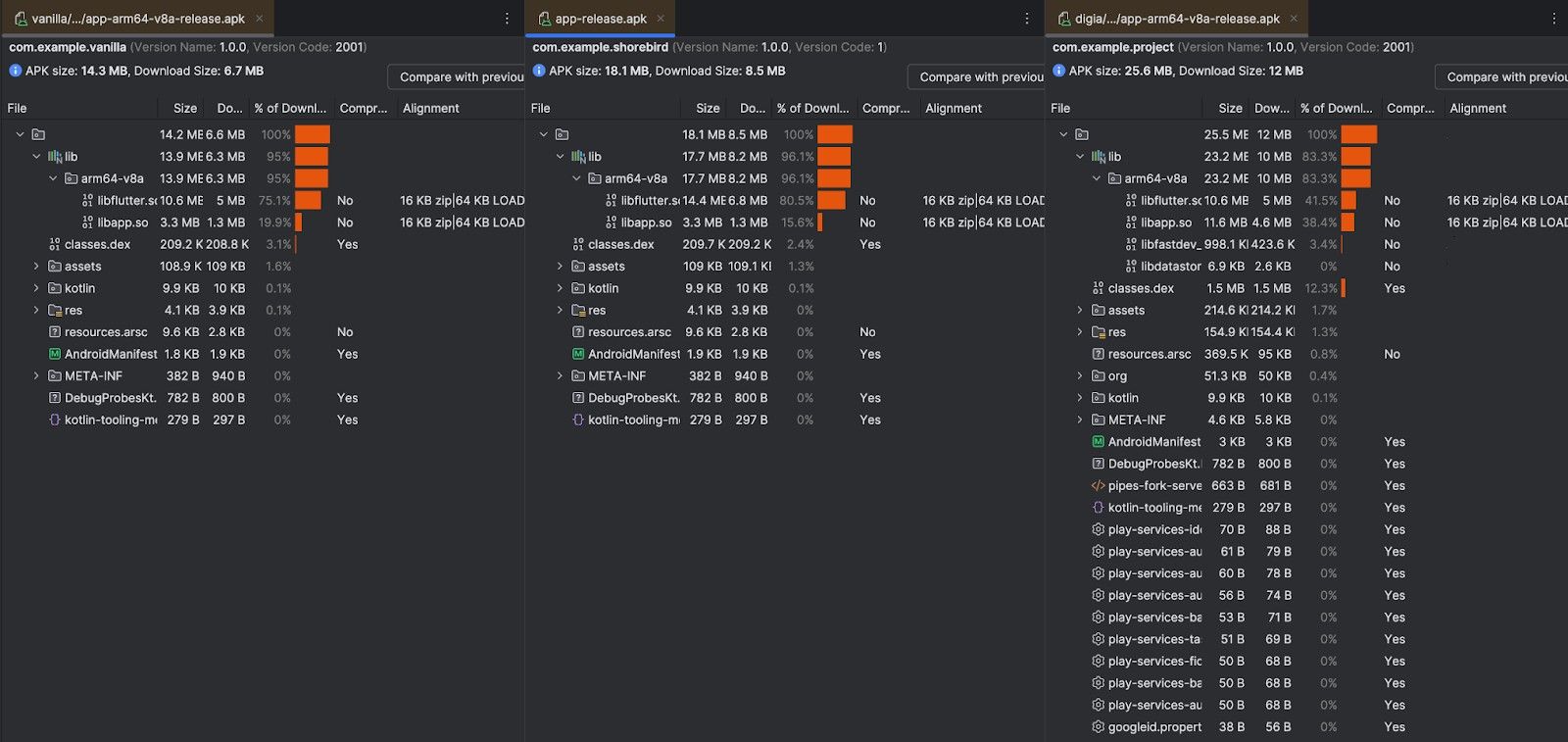Image resolution: width=1568 pixels, height=742 pixels.
Task: Close the app-release.apk tab
Action: click(661, 19)
